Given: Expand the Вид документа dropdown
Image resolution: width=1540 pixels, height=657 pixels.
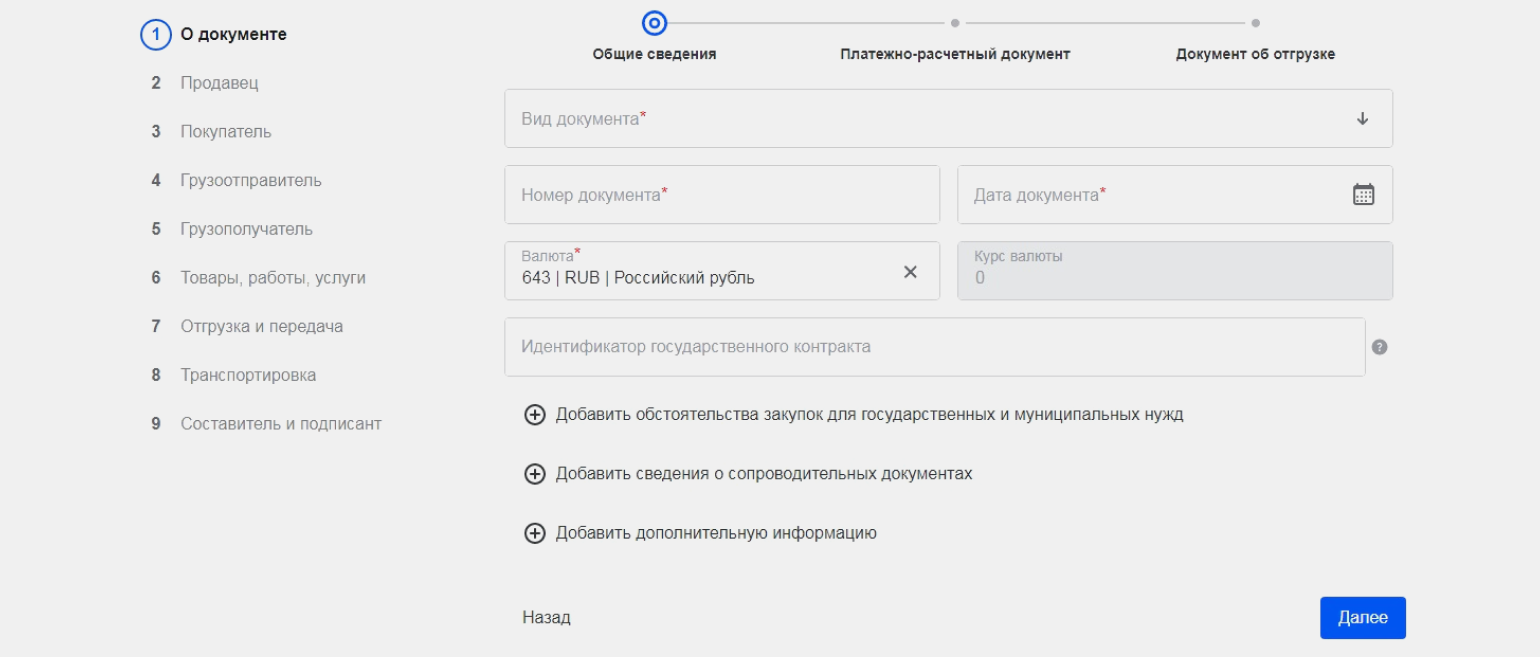Looking at the screenshot, I should [x=1362, y=119].
